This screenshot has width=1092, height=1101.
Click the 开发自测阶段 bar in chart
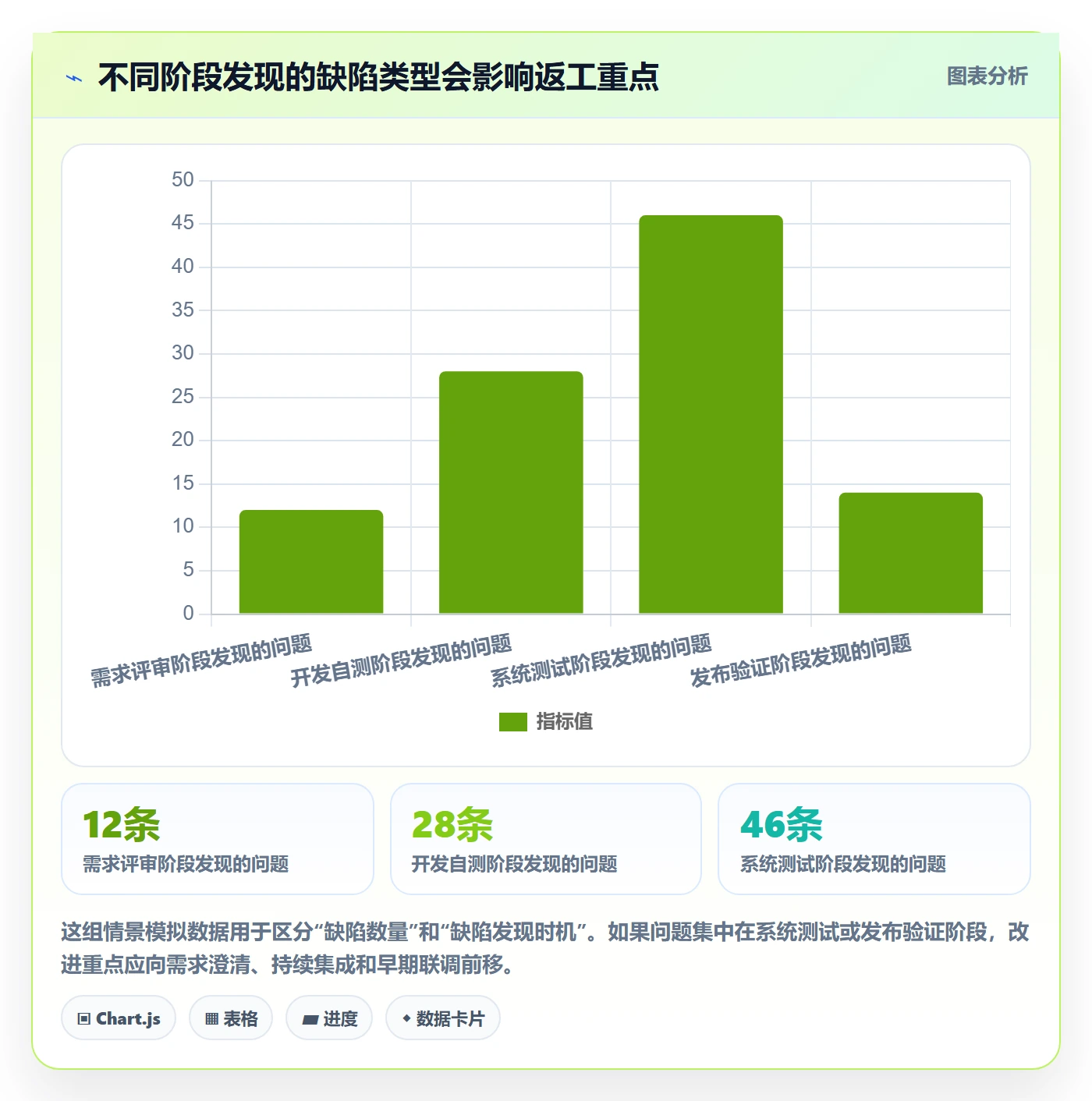click(511, 492)
